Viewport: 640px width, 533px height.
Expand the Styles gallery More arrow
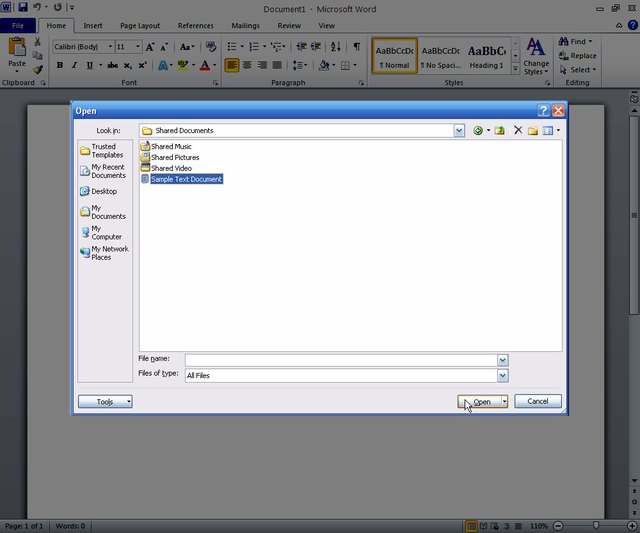515,69
